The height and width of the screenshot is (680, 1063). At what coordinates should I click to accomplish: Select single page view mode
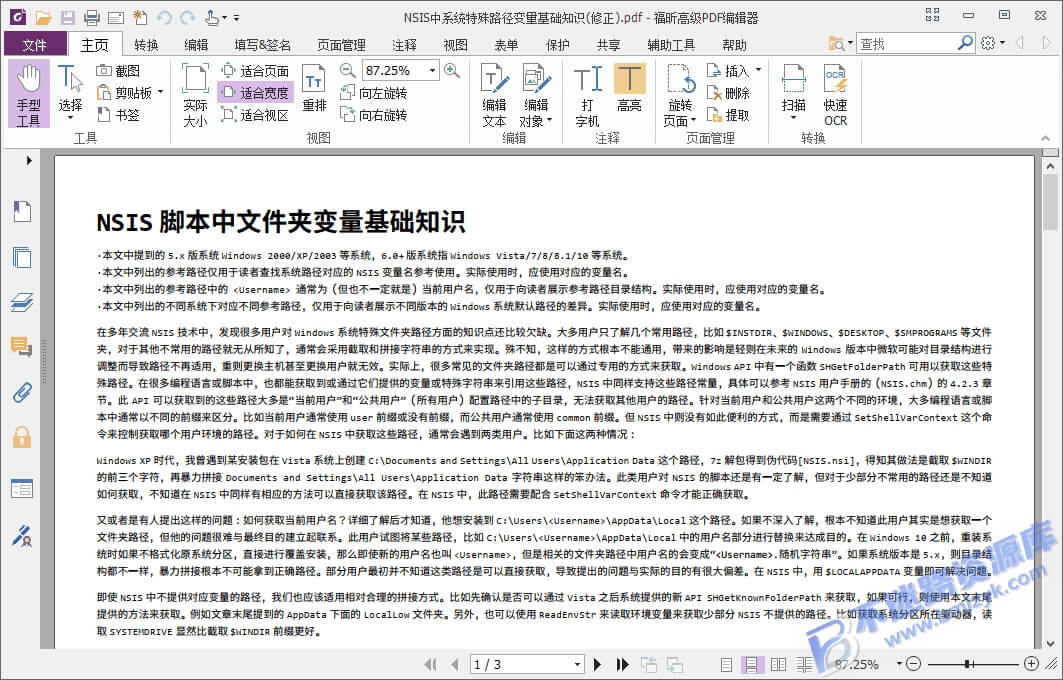tap(726, 664)
